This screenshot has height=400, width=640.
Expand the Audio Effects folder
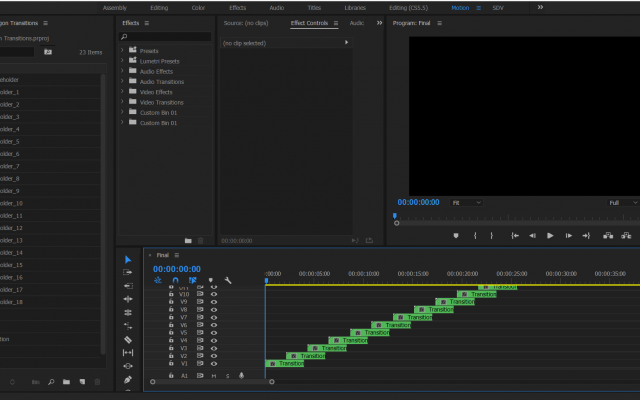click(x=122, y=71)
